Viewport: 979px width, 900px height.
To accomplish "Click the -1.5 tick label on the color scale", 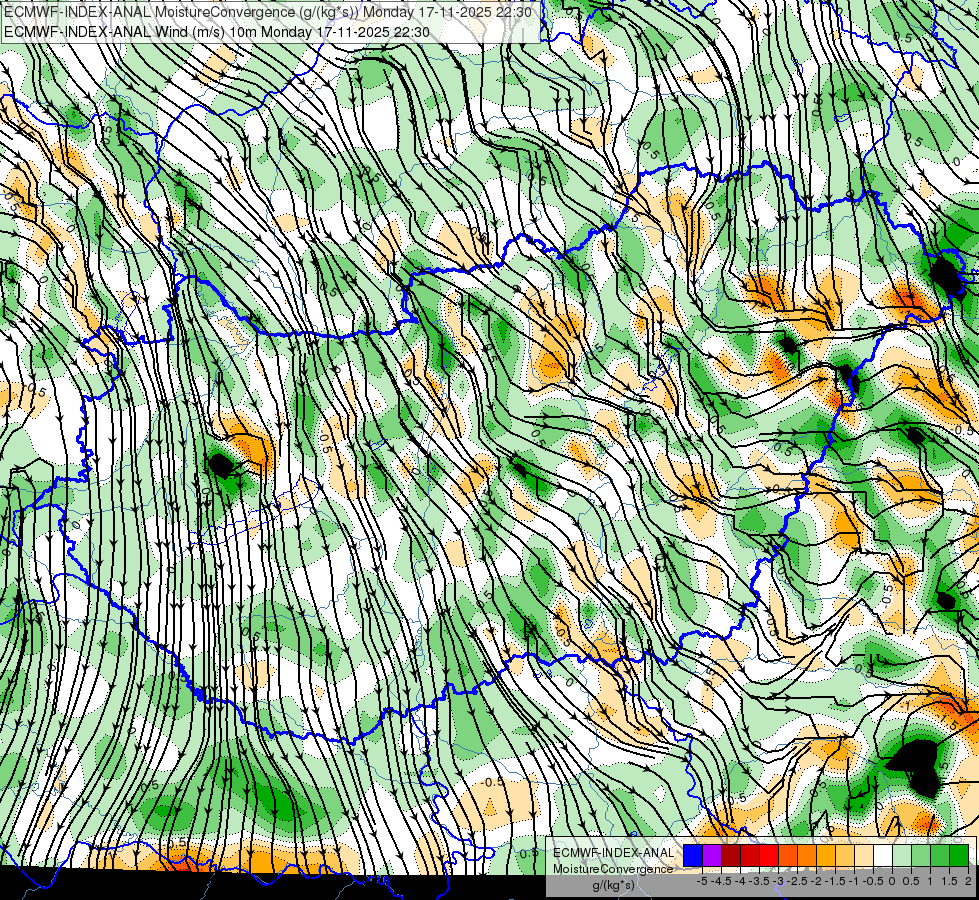I will pos(835,881).
